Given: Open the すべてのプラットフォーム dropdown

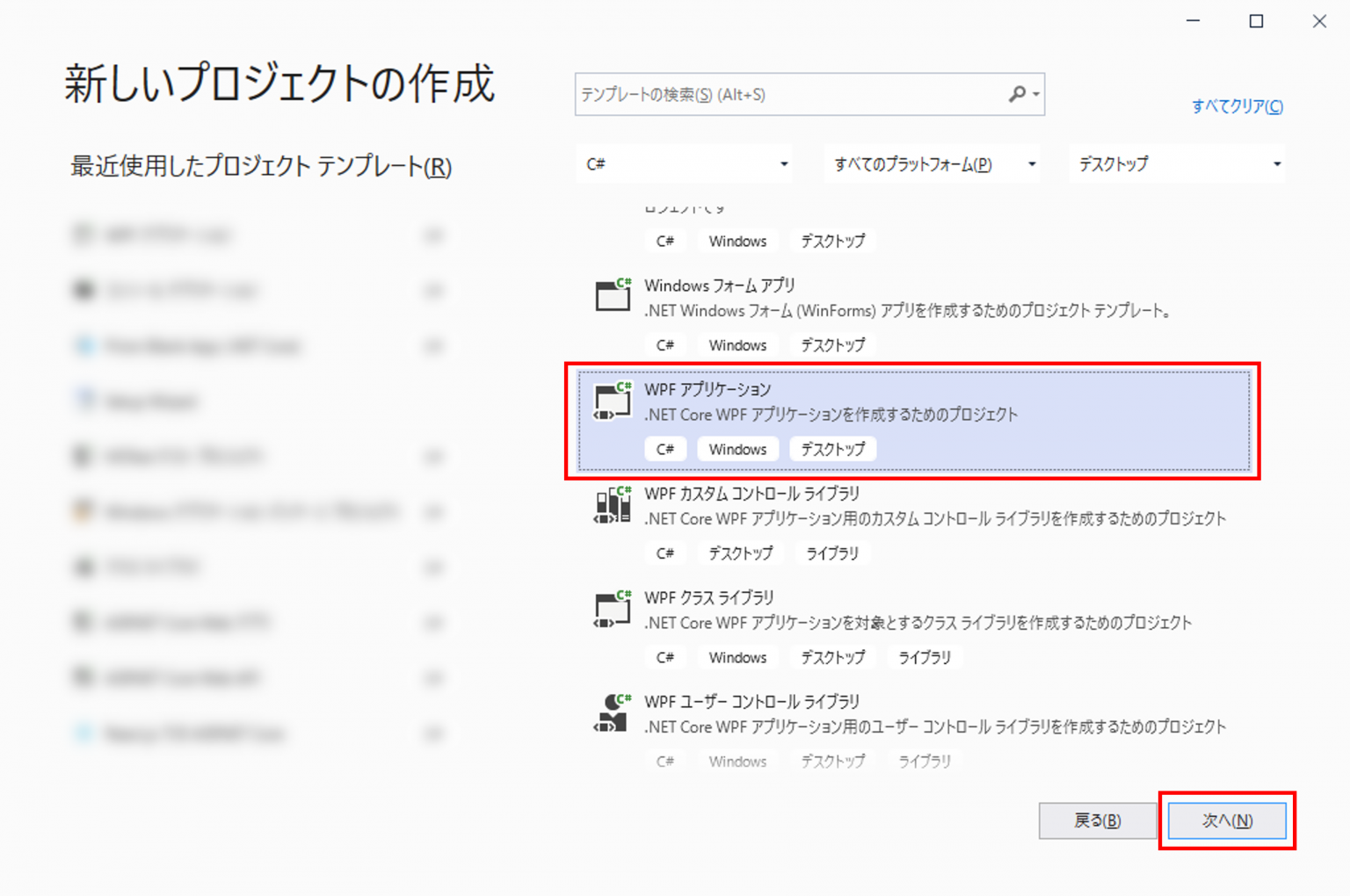Looking at the screenshot, I should coord(932,163).
